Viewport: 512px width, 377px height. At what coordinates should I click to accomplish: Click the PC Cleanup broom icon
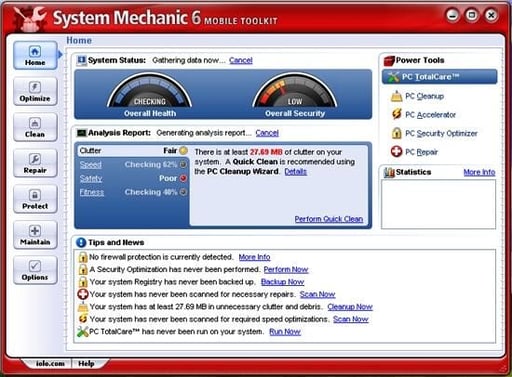[396, 96]
